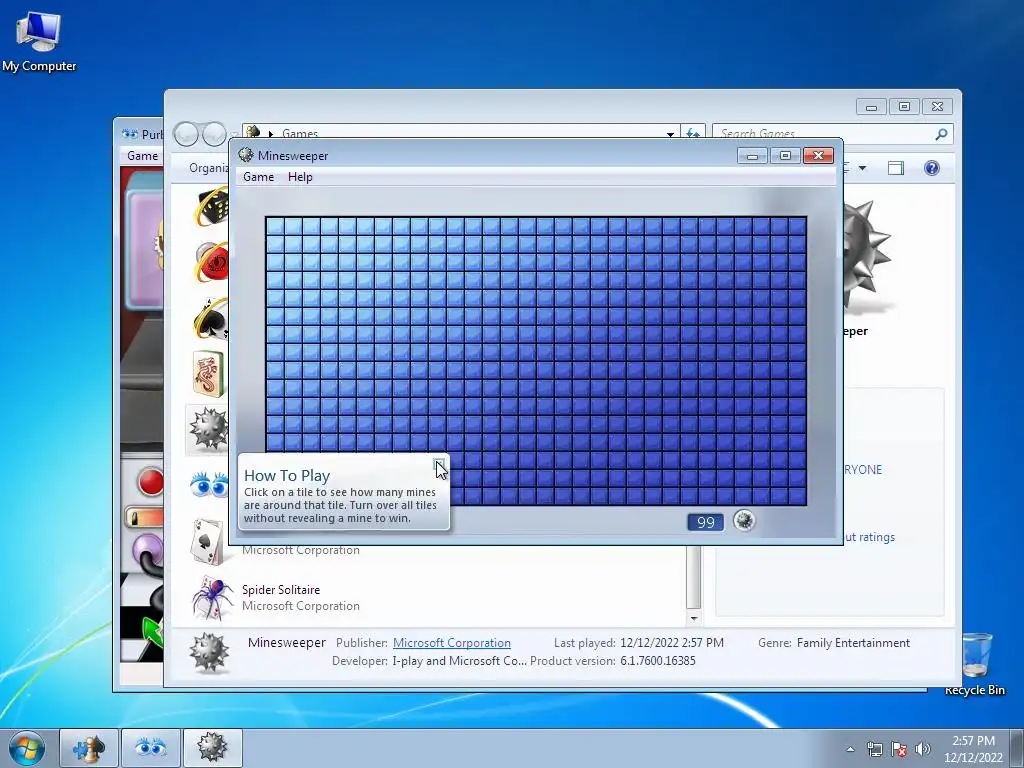
Task: Click the games list scroll down arrow
Action: pos(694,618)
